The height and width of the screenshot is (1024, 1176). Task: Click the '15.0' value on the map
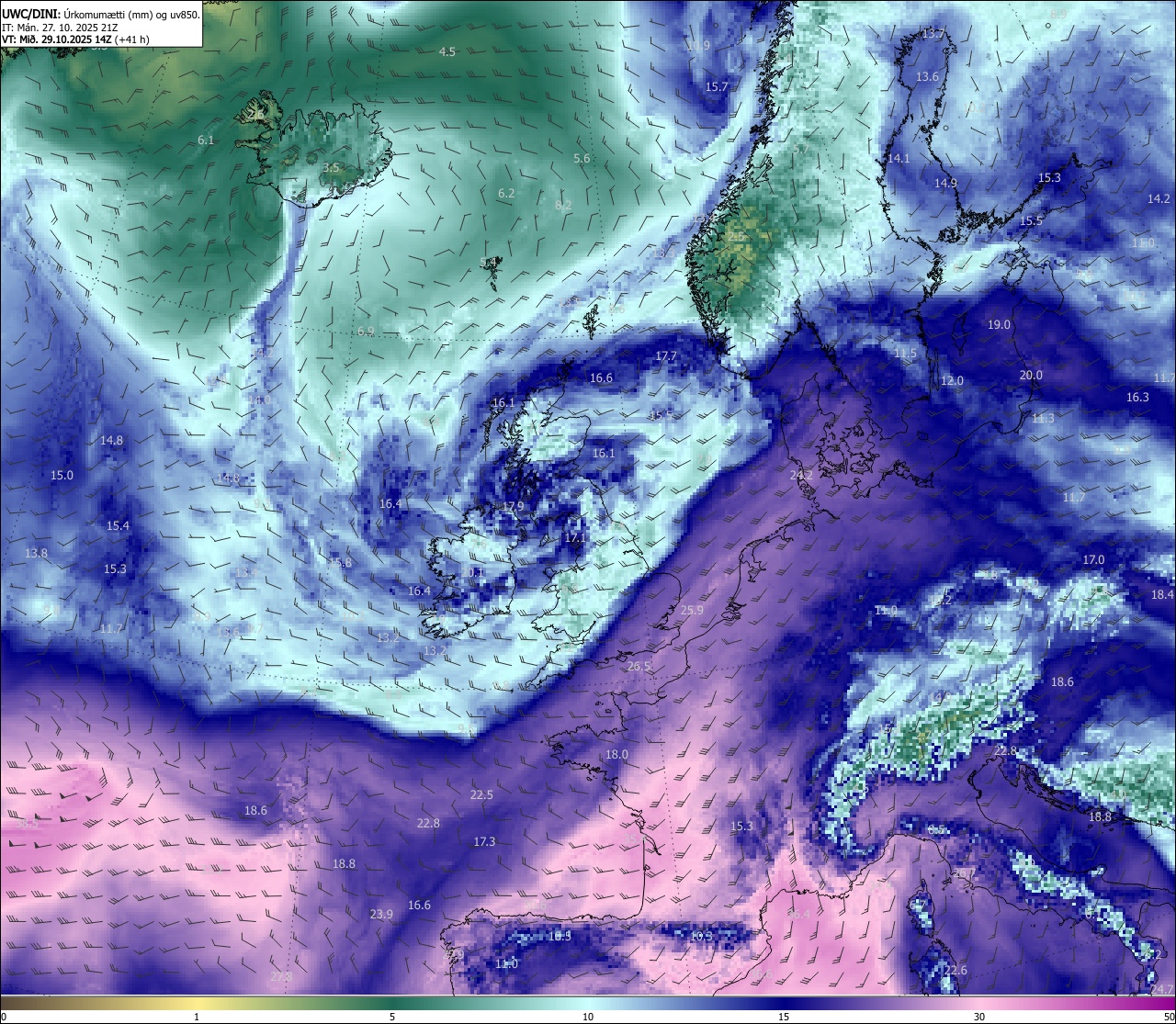(62, 476)
